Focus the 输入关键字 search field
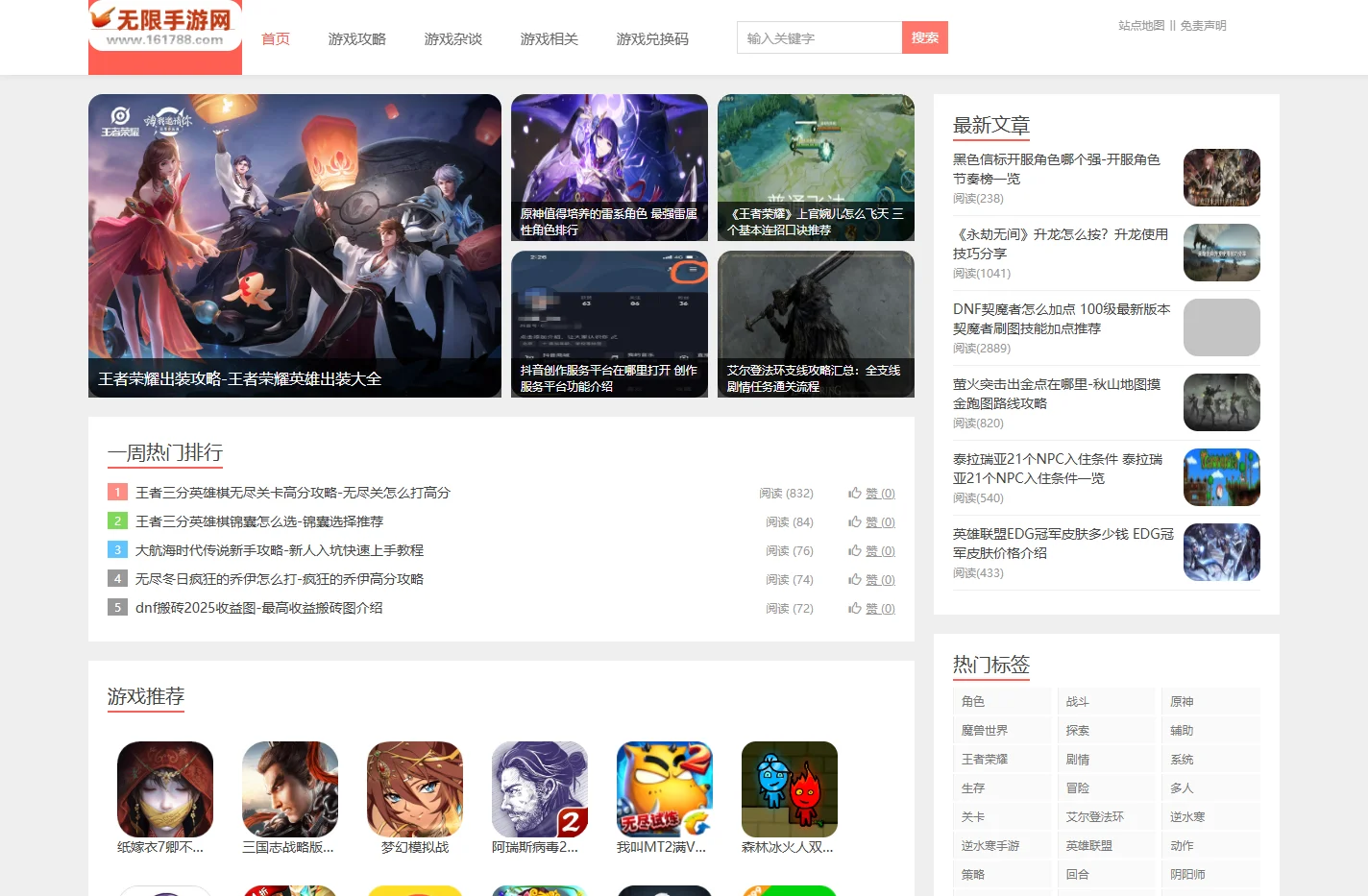Screen dimensions: 1368x896 point(819,37)
